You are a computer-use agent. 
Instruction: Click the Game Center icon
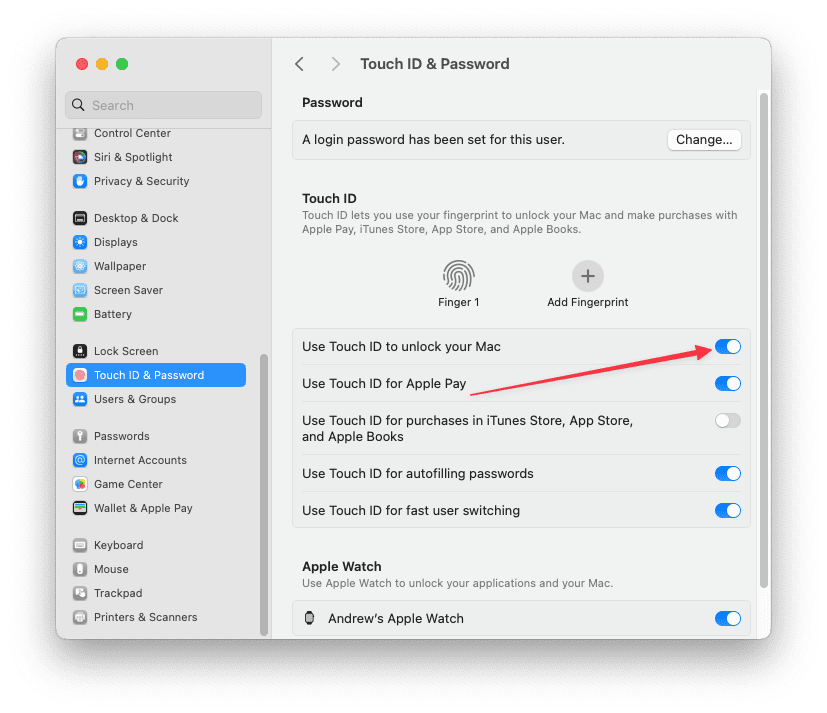(x=80, y=484)
